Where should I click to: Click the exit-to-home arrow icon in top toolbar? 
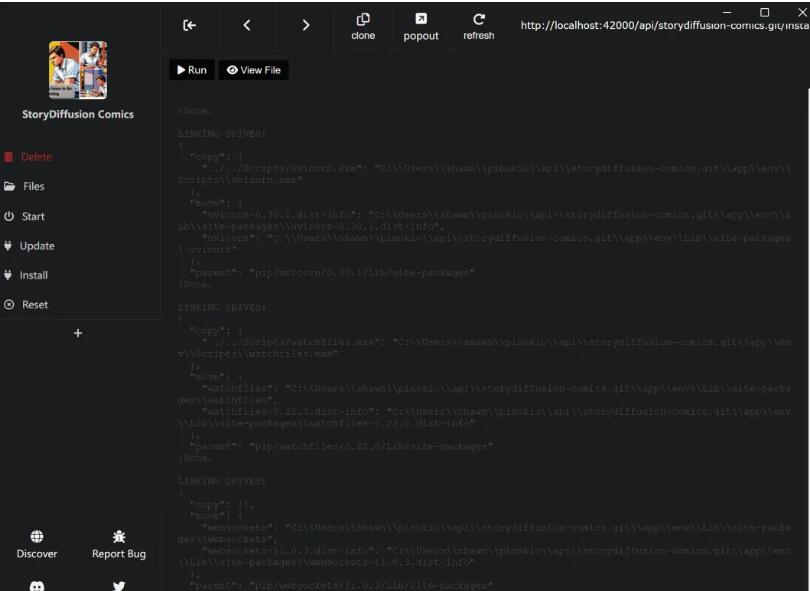click(189, 25)
